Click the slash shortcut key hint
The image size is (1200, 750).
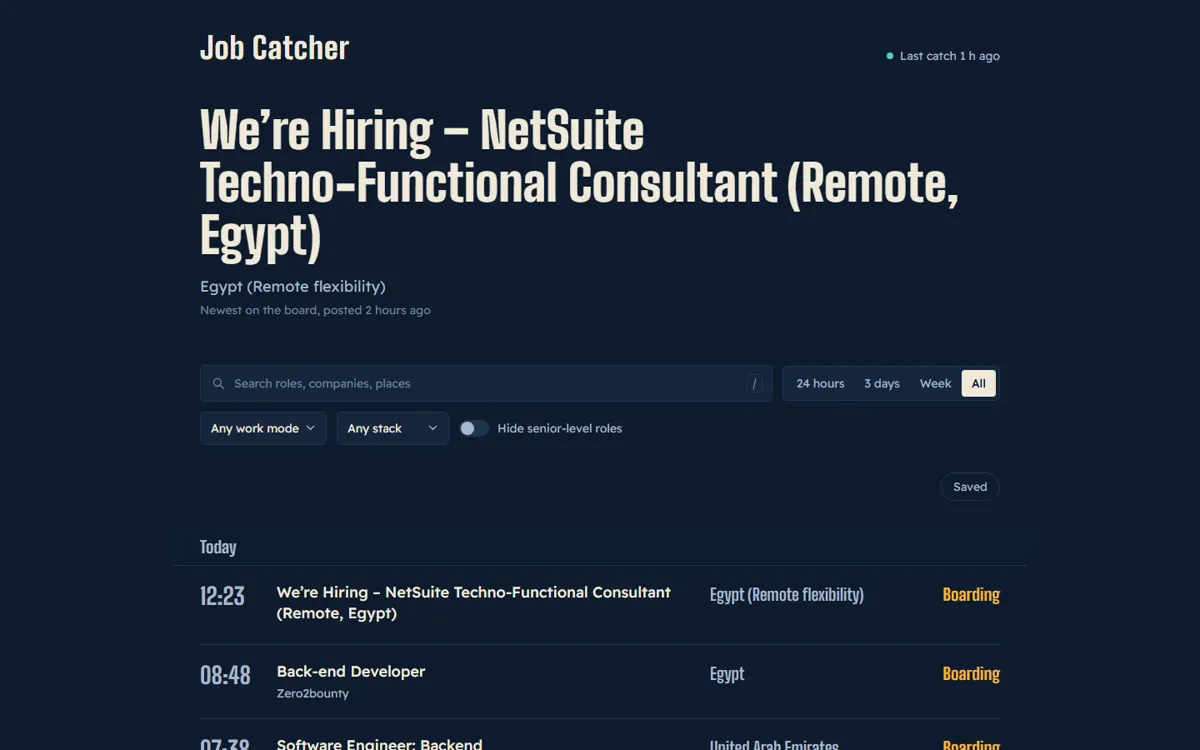(754, 383)
